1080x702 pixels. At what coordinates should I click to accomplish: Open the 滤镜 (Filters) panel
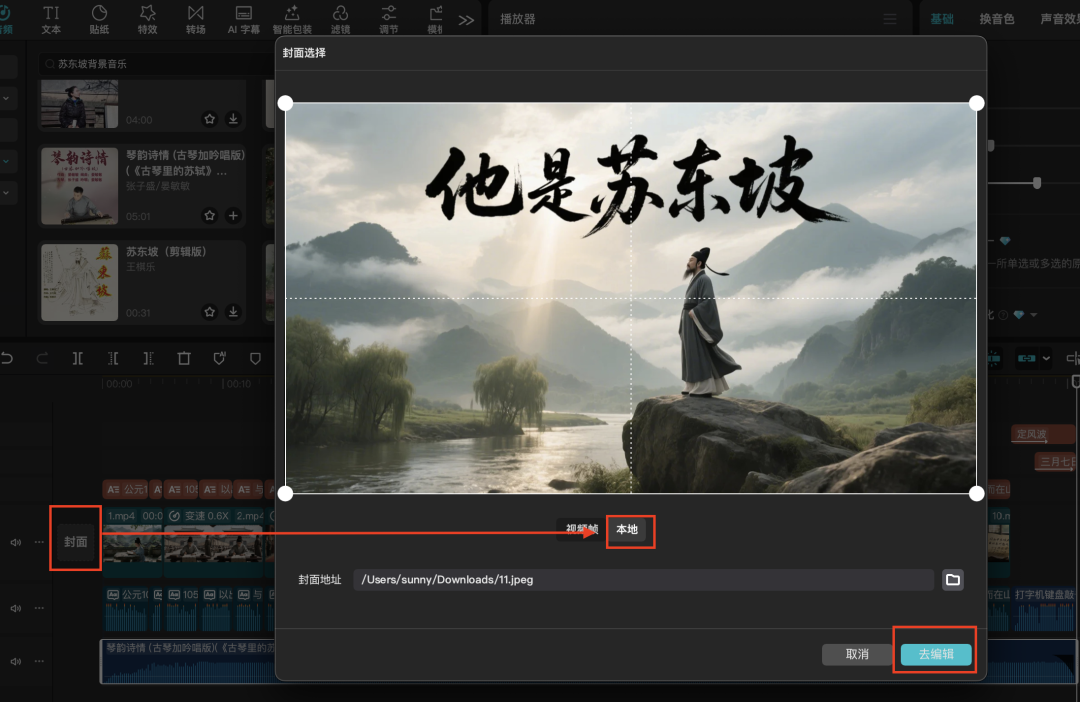pyautogui.click(x=340, y=19)
